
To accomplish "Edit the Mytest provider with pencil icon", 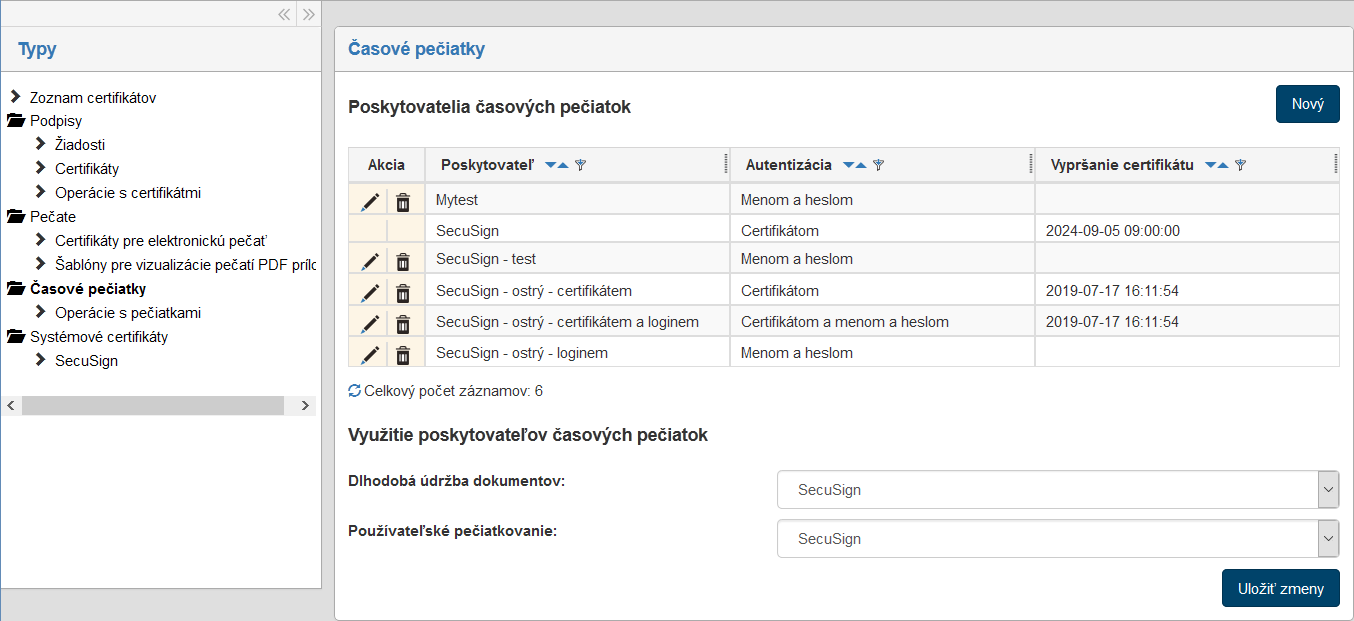I will [370, 202].
